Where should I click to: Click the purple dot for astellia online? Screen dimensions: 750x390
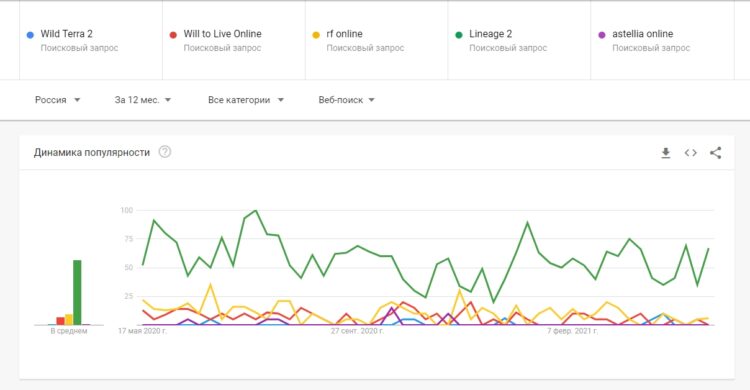[x=602, y=34]
